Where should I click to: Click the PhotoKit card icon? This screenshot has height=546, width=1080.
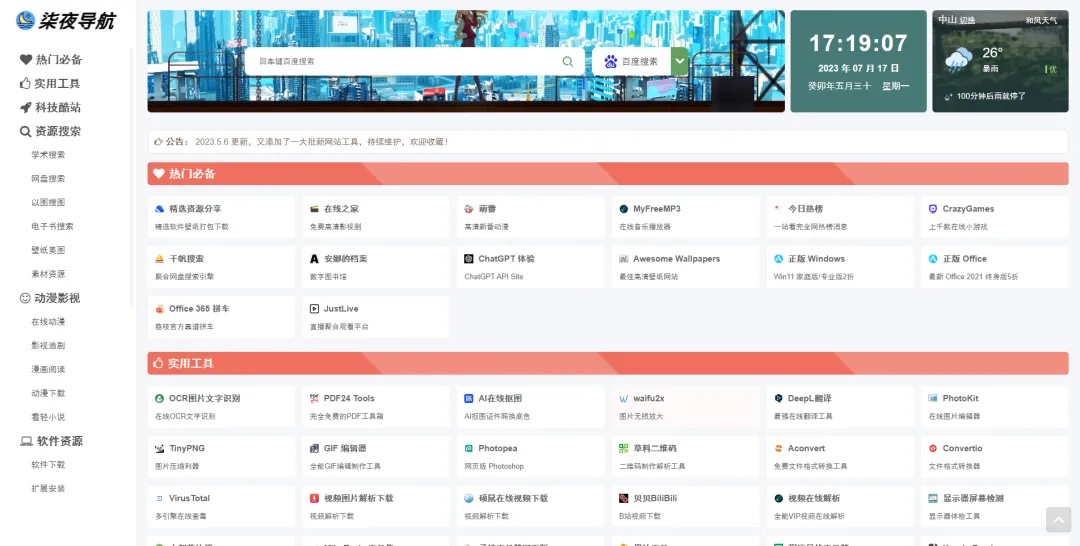pos(933,399)
